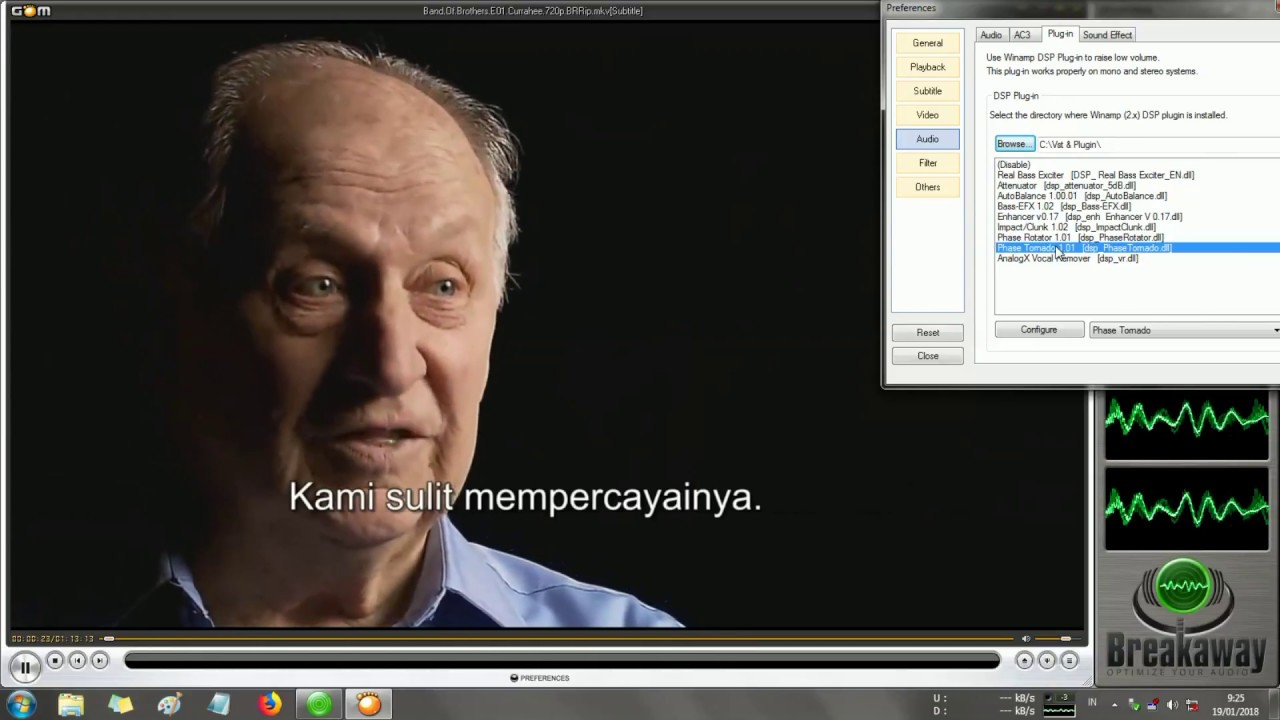Viewport: 1280px width, 720px height.
Task: Select the Audio preferences category
Action: [927, 139]
